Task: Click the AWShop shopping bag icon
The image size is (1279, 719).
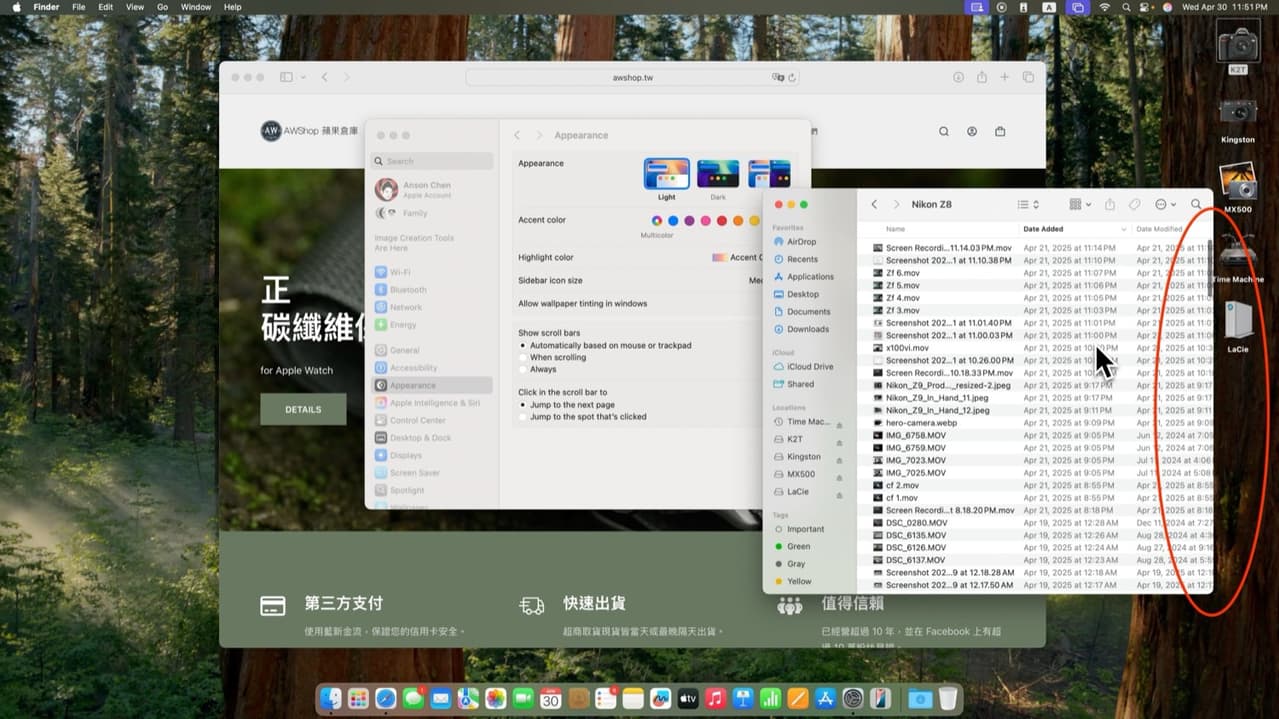Action: 1000,131
